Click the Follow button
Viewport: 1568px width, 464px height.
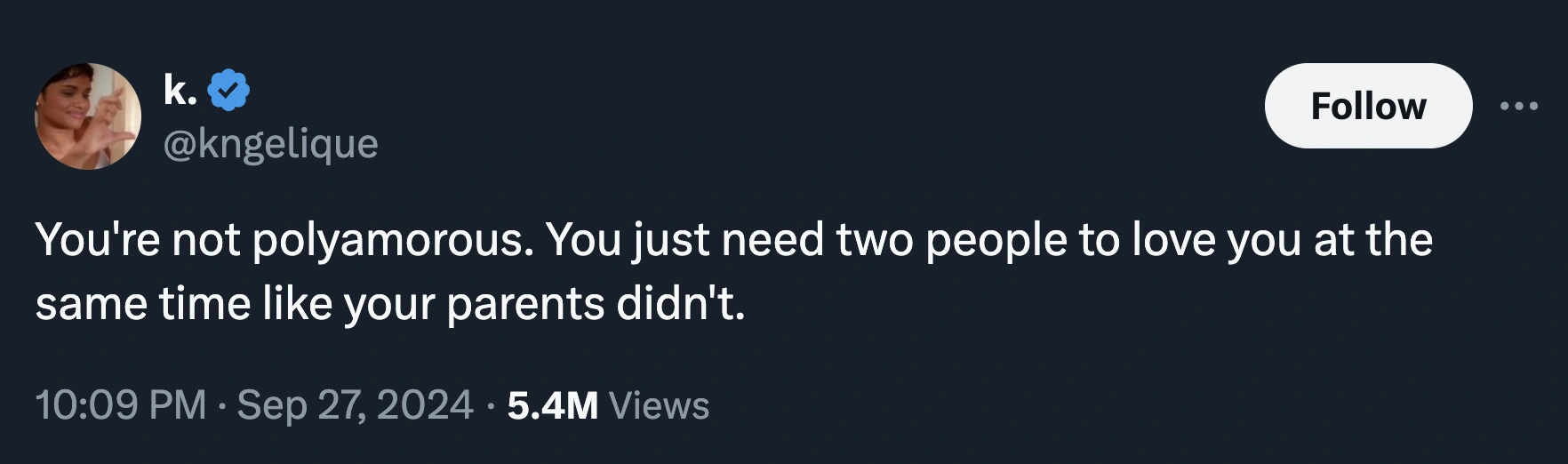point(1367,106)
